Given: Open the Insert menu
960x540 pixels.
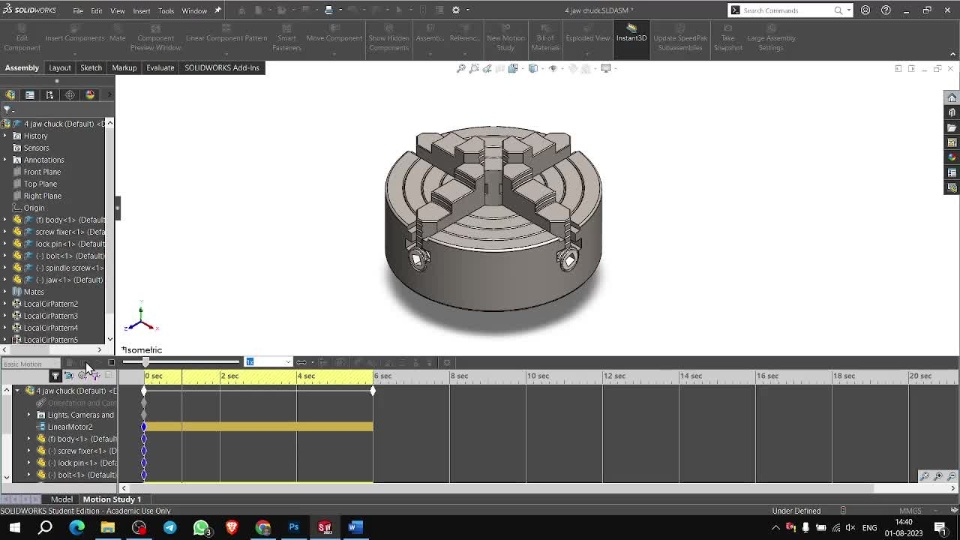Looking at the screenshot, I should point(141,11).
